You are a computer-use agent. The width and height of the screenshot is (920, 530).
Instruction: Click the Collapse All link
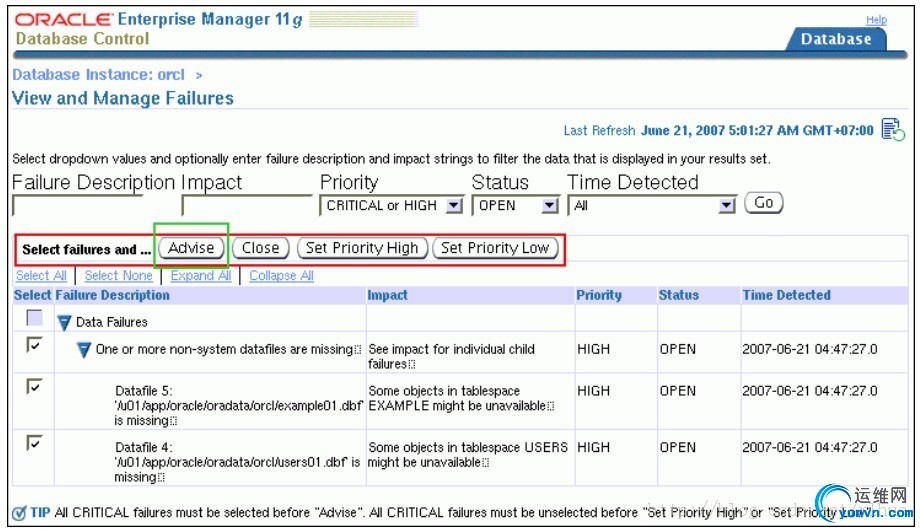point(282,275)
